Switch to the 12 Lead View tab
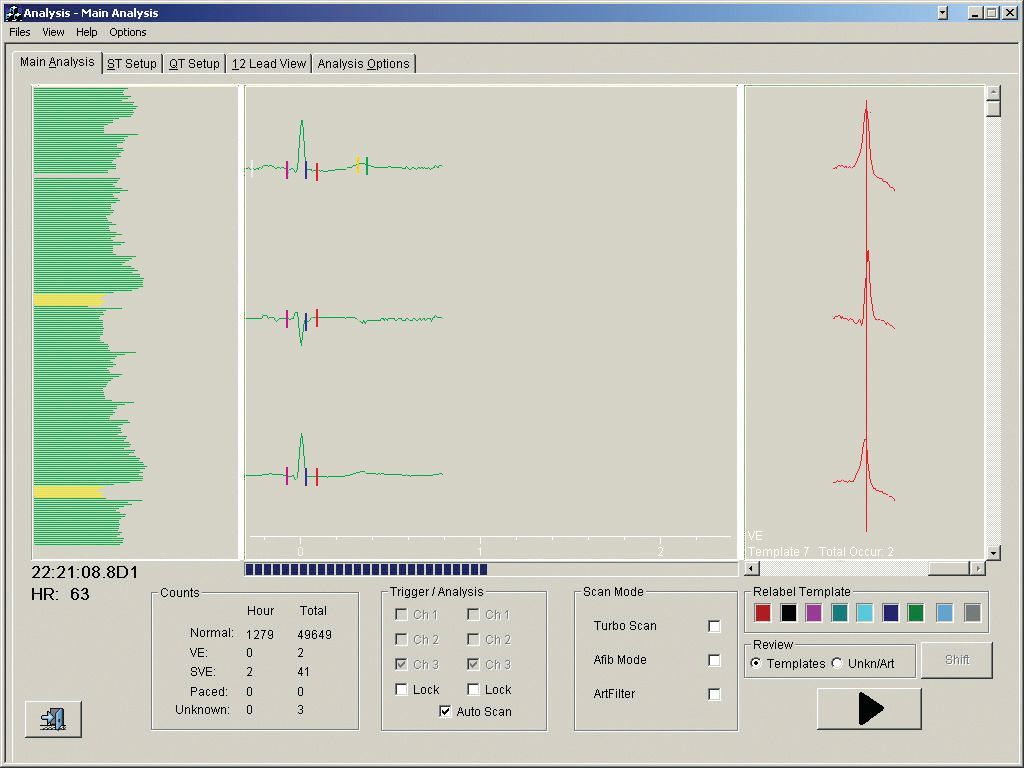Viewport: 1024px width, 768px height. [x=269, y=64]
